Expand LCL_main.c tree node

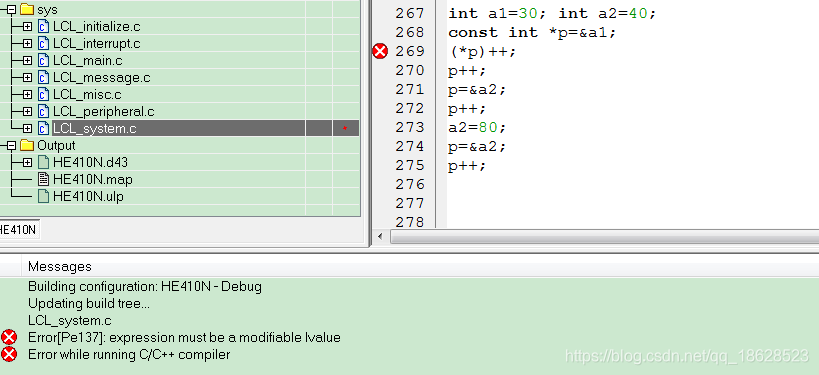[x=28, y=61]
